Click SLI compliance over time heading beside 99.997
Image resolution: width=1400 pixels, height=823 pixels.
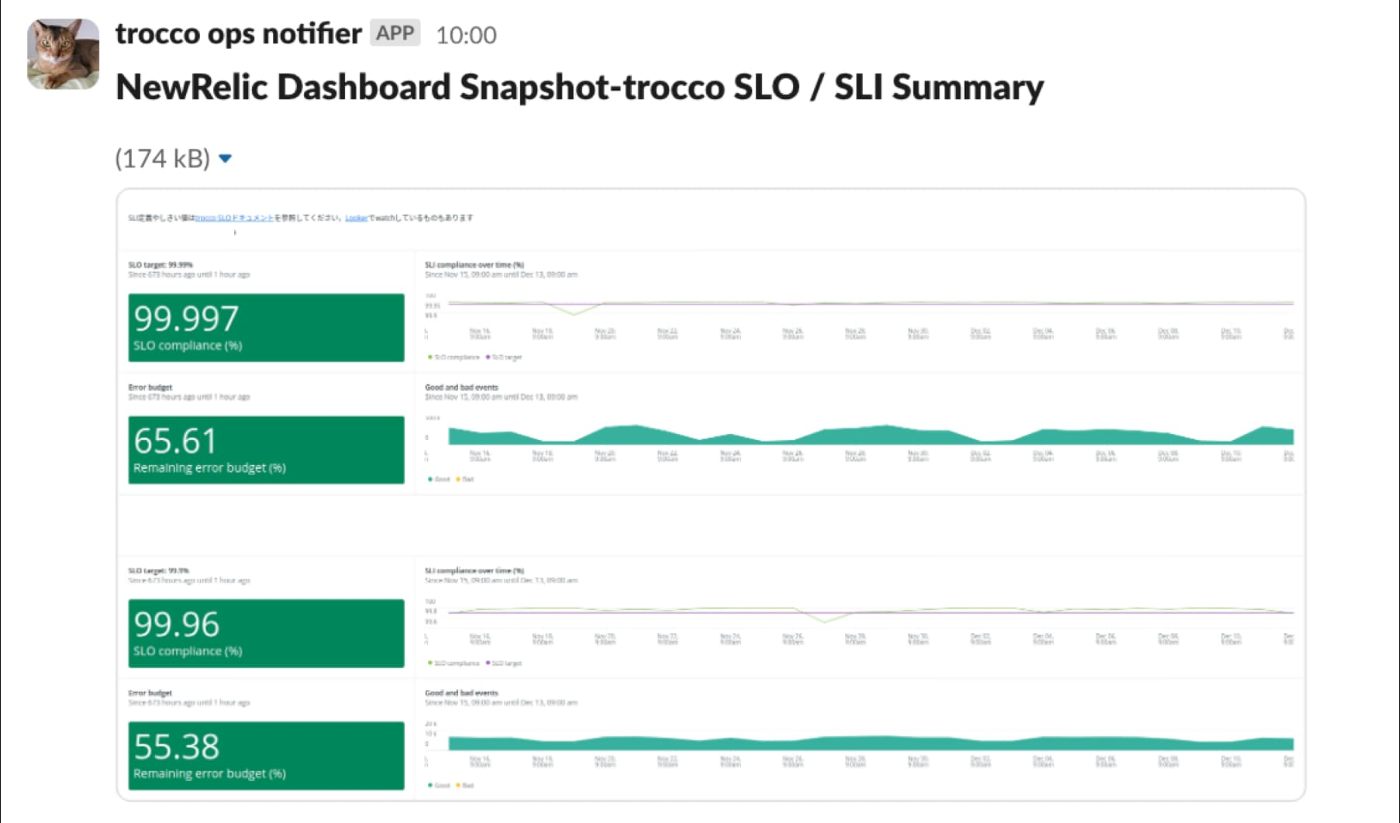click(474, 265)
